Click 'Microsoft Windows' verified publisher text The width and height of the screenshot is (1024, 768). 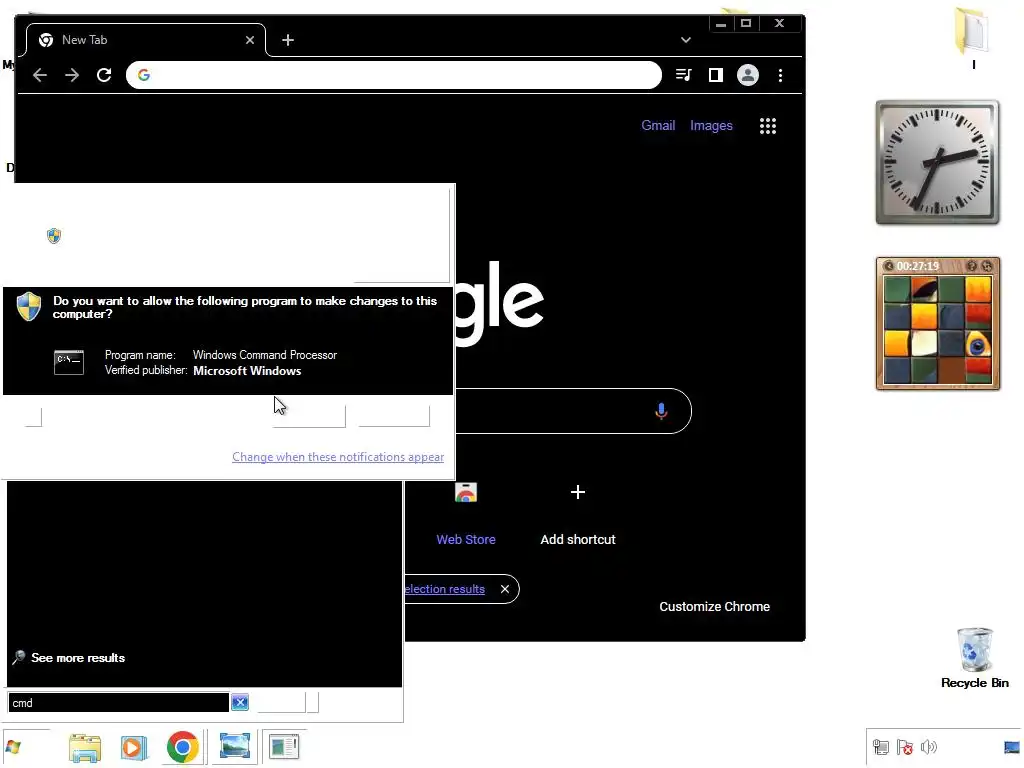tap(247, 371)
